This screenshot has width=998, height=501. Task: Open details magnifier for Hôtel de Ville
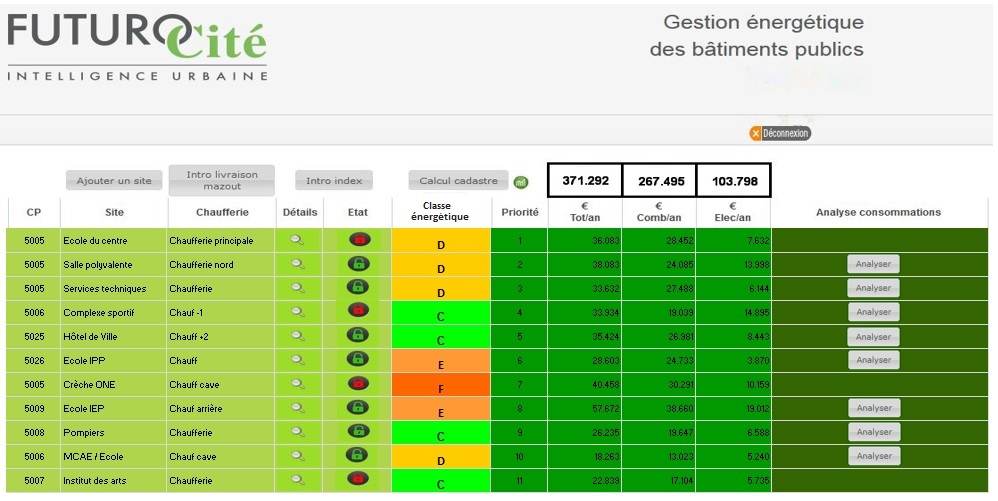(297, 336)
